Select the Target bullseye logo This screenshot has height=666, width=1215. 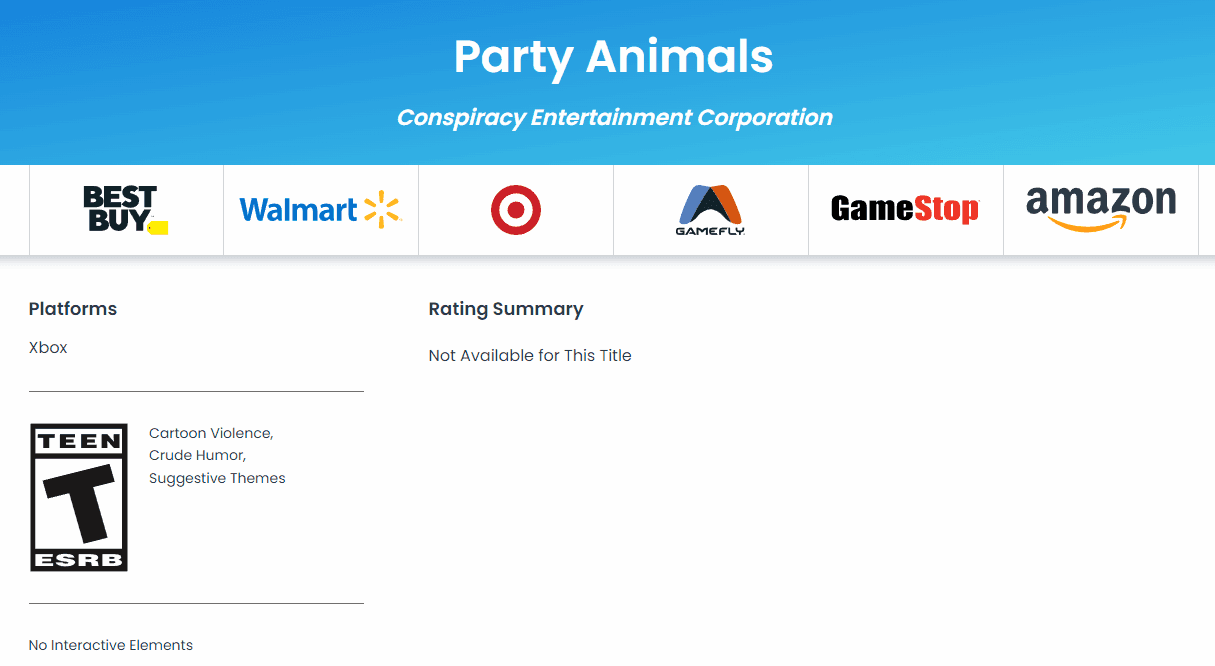pyautogui.click(x=516, y=210)
